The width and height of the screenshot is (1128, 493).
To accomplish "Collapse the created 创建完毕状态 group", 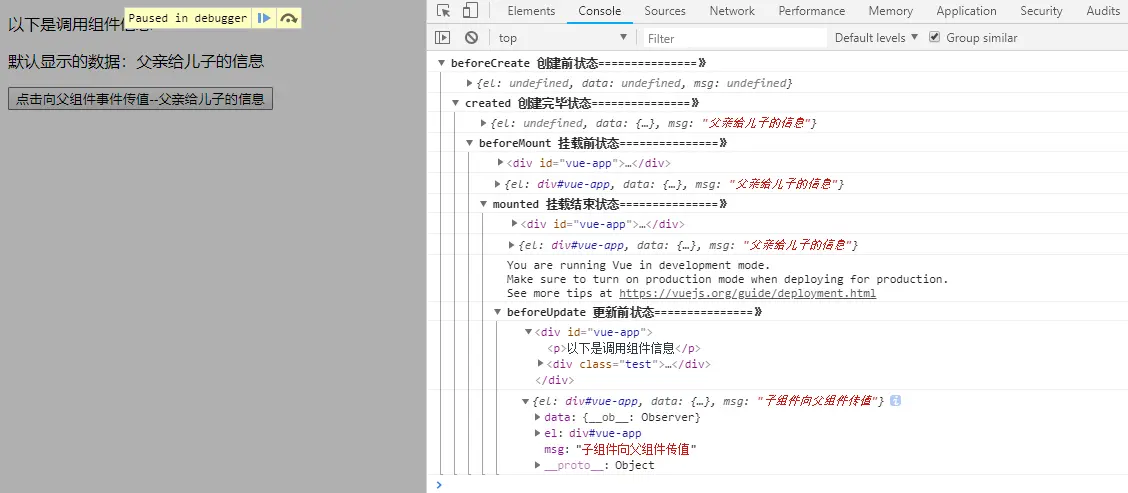I will [x=455, y=103].
